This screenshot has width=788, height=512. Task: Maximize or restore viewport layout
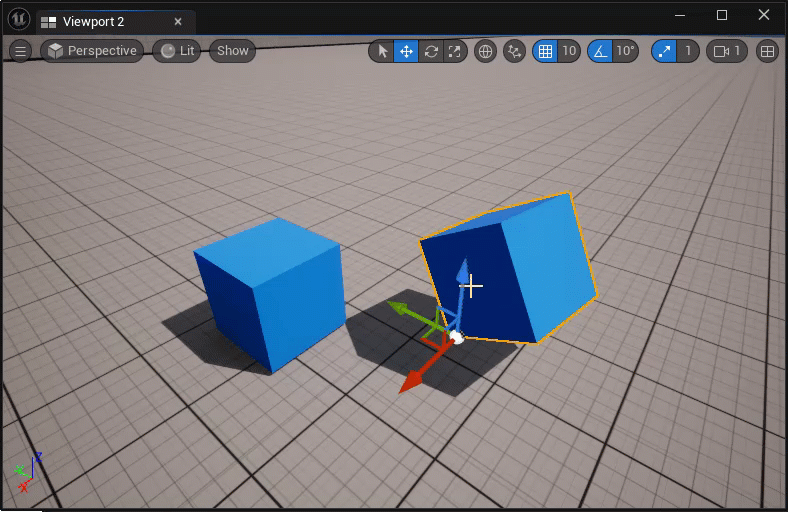pos(767,51)
